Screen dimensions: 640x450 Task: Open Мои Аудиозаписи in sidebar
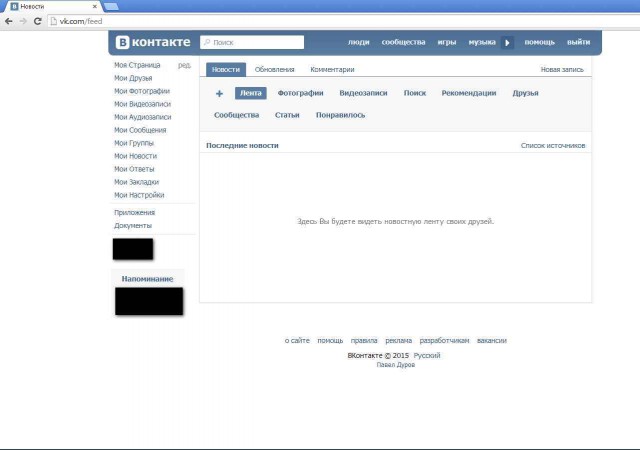(142, 117)
